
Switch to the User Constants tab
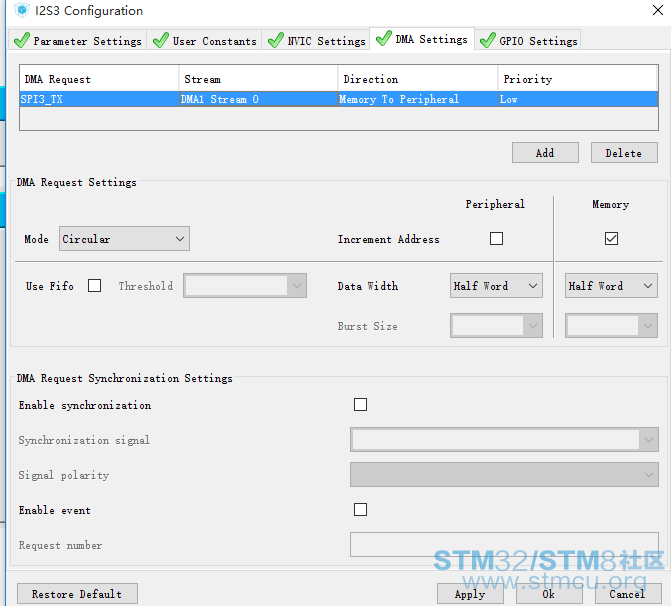tap(204, 40)
